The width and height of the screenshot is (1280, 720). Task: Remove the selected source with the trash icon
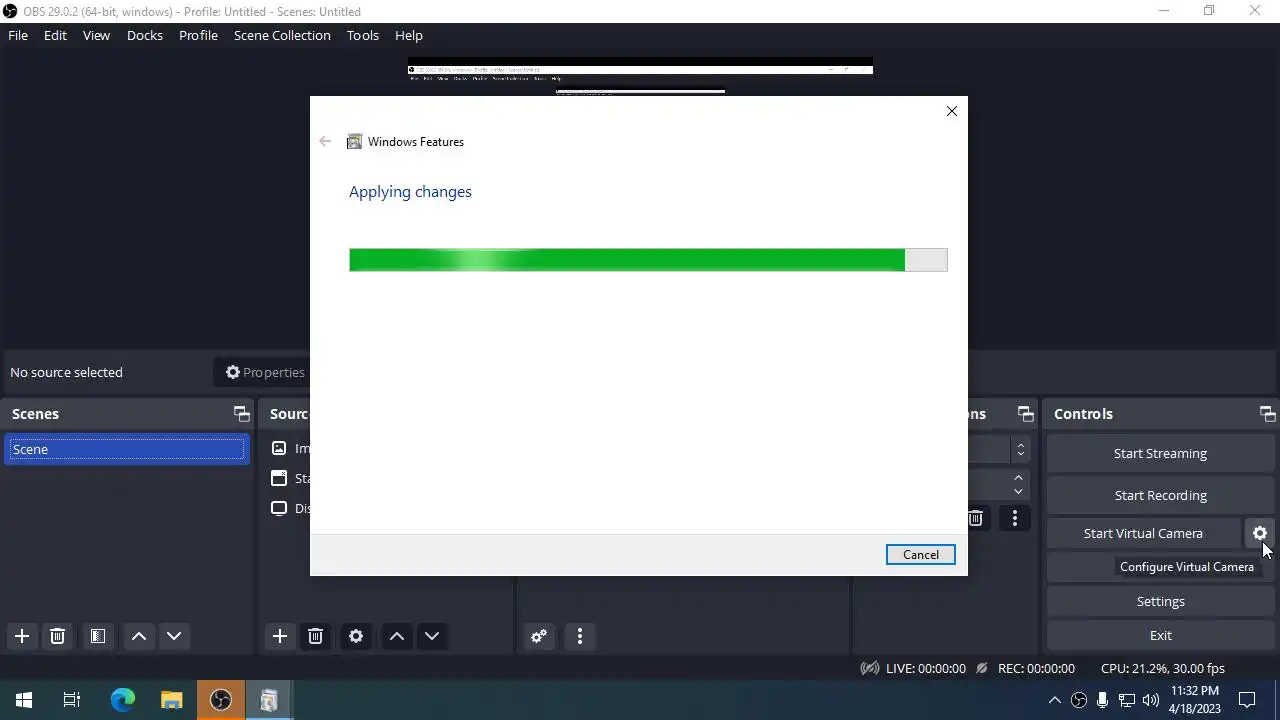coord(315,636)
